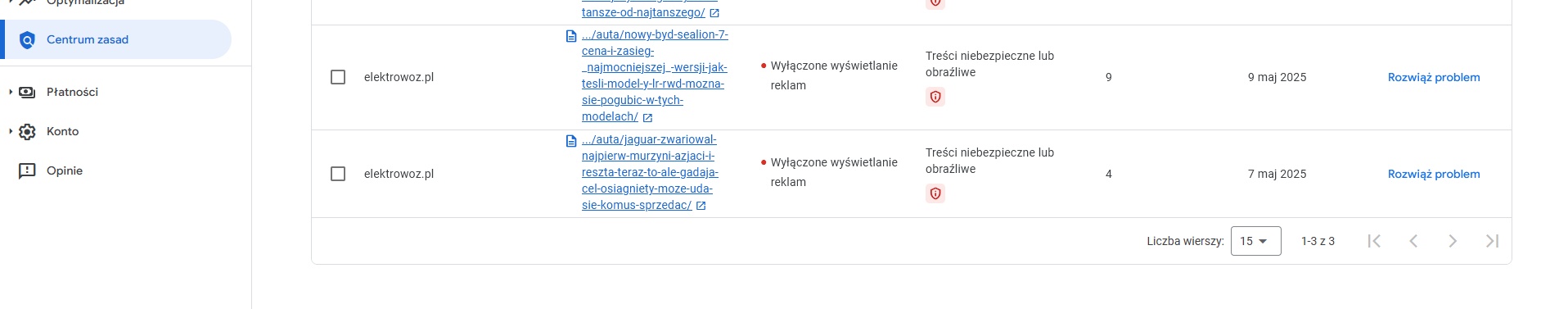Go to last page of results
This screenshot has width=1568, height=309.
coord(1492,241)
